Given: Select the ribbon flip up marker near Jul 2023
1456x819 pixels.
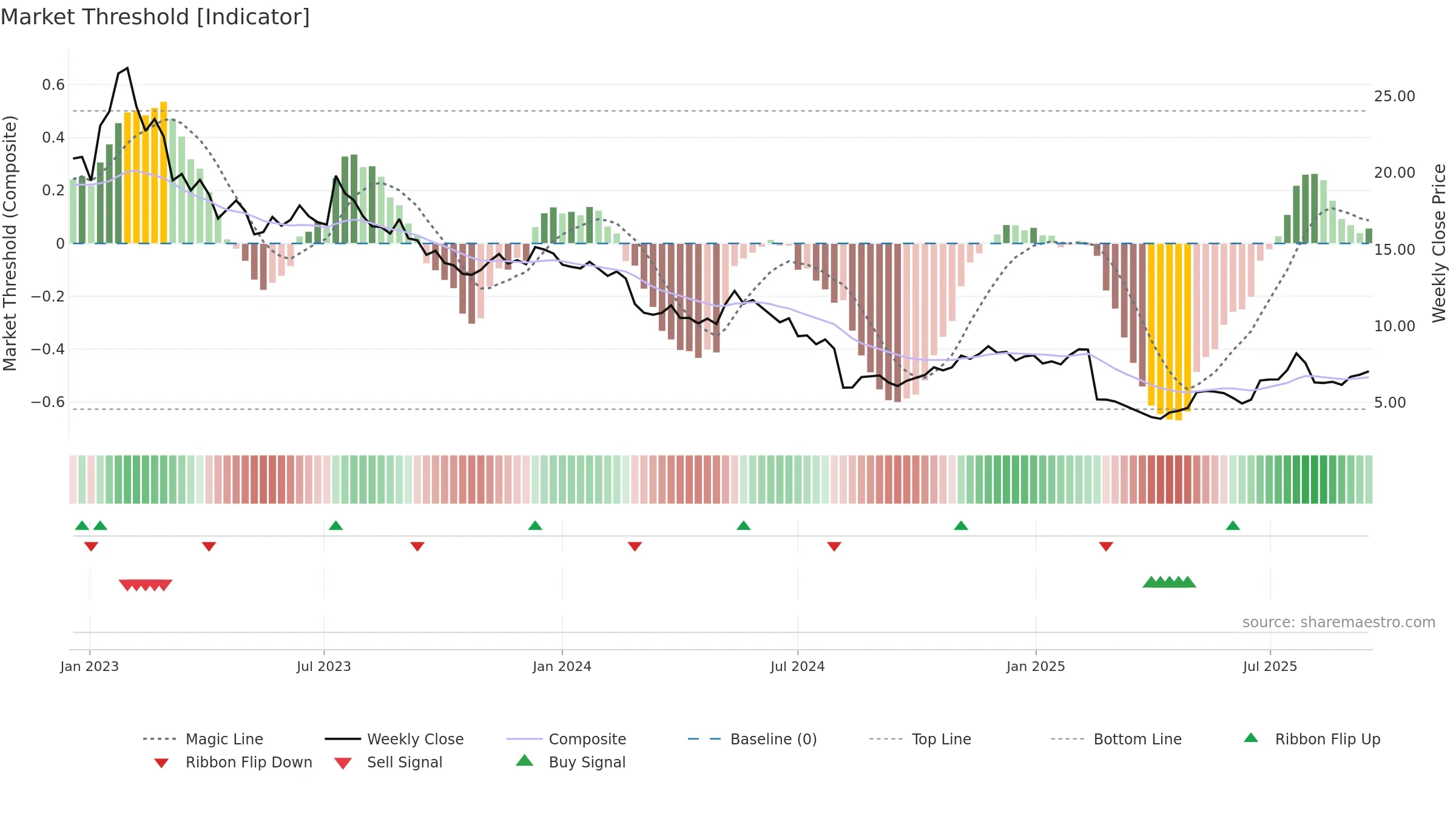Looking at the screenshot, I should (x=335, y=525).
